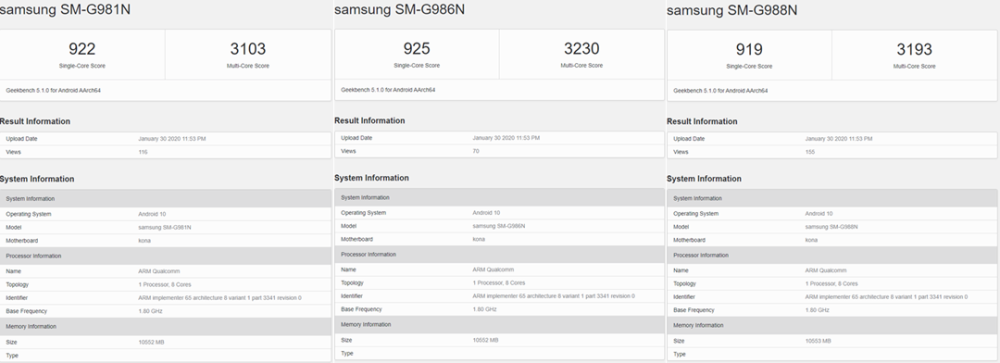Viewport: 1000px width, 363px height.
Task: Click Result Information heading for SM-G986N
Action: [x=369, y=121]
